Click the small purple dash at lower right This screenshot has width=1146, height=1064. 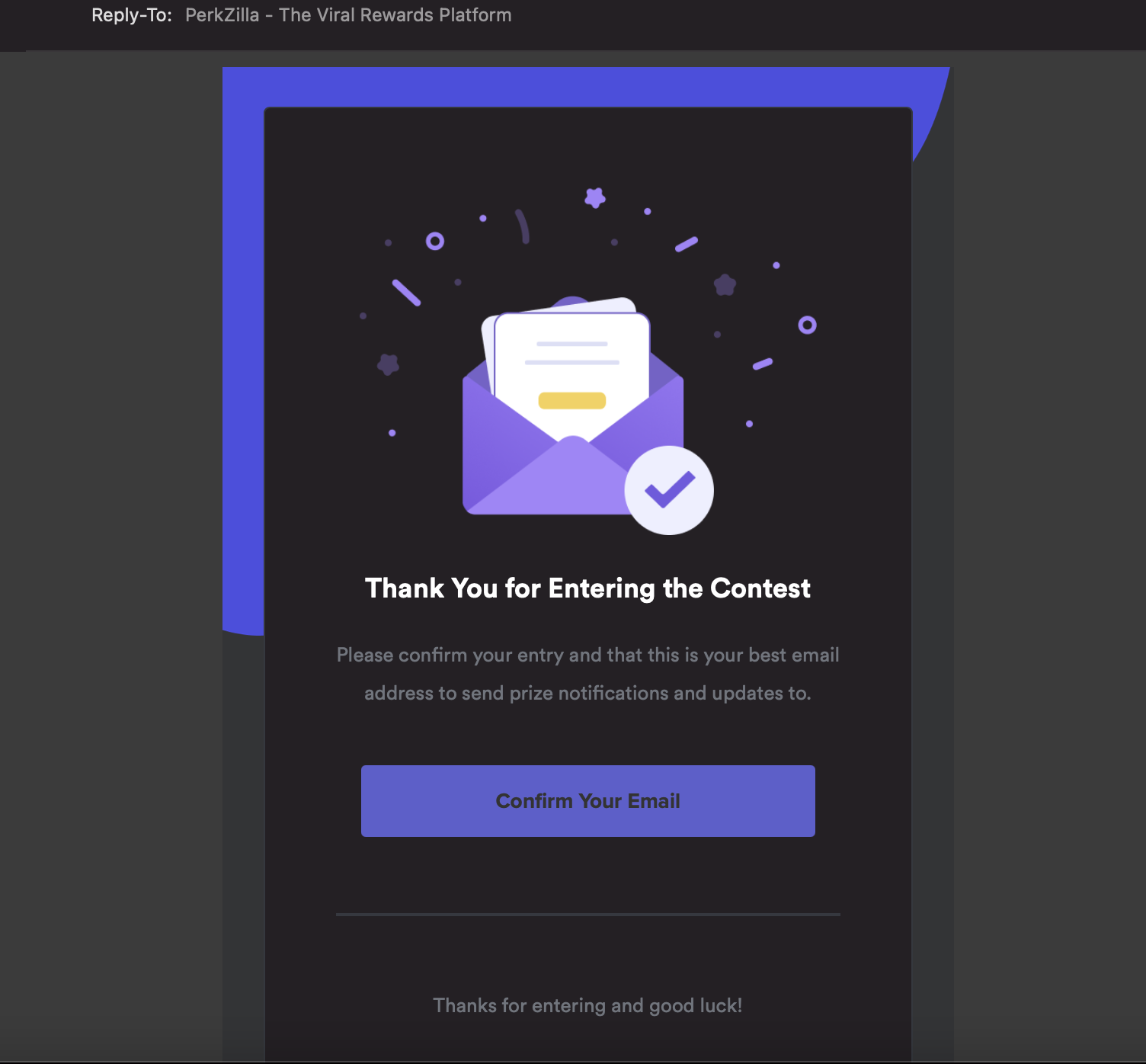pos(763,364)
